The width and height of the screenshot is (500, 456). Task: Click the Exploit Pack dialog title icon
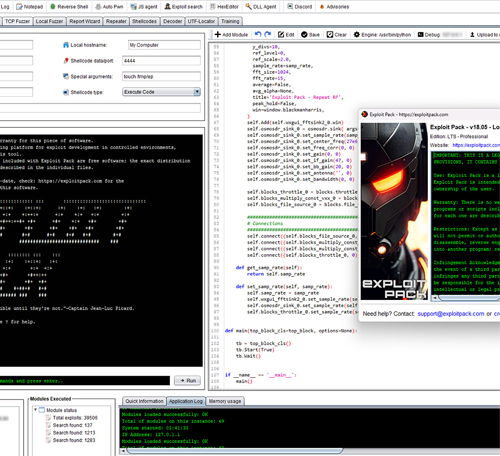(x=365, y=114)
